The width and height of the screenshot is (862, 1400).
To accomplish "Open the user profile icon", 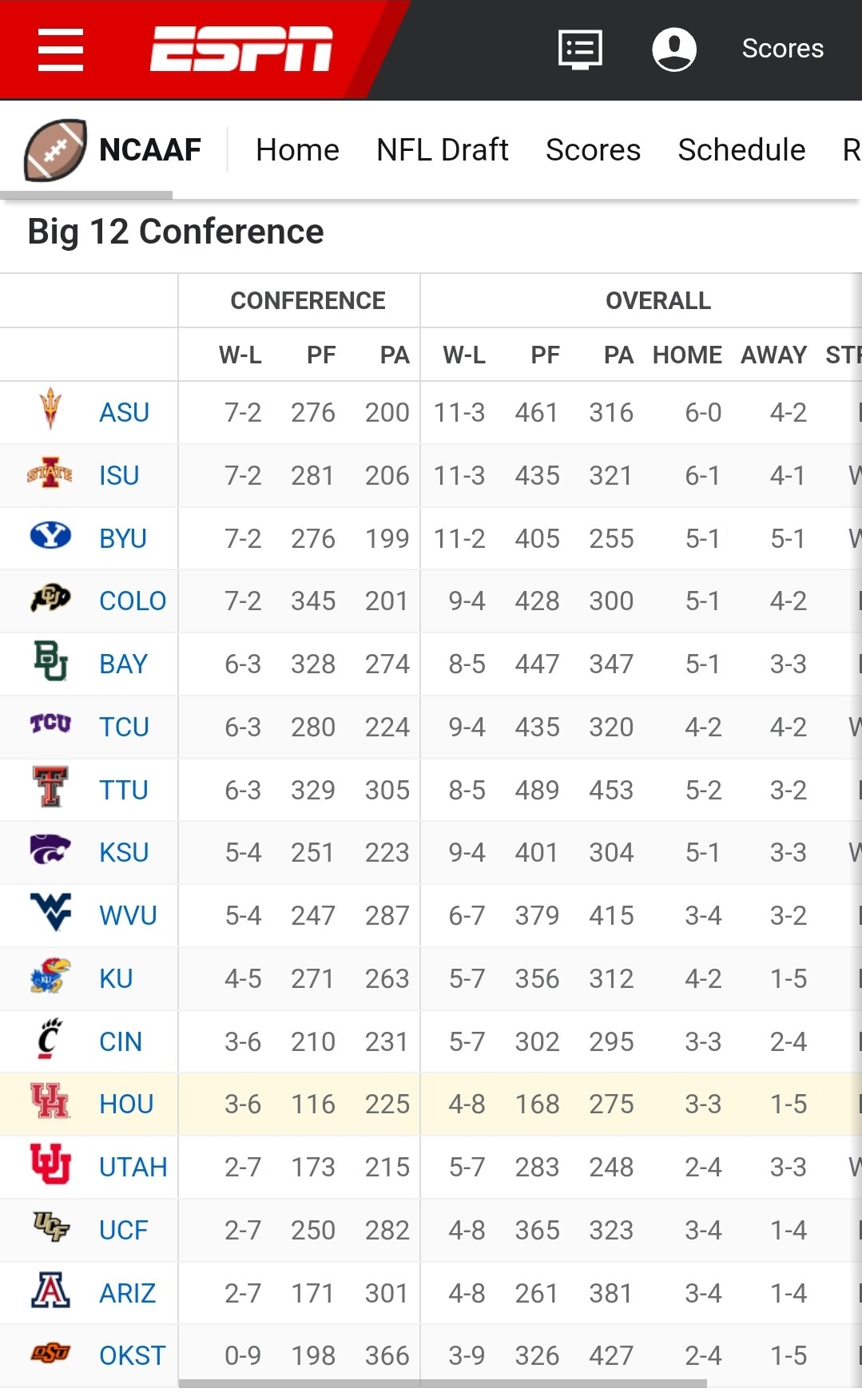I will pos(674,50).
